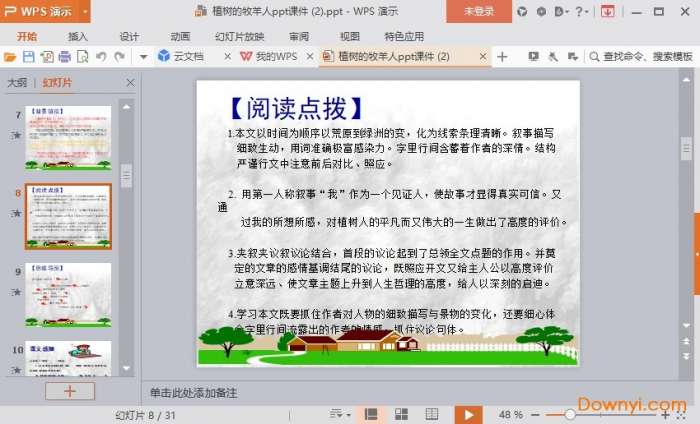Switch to slide sorter view icon
This screenshot has width=700, height=424.
401,415
